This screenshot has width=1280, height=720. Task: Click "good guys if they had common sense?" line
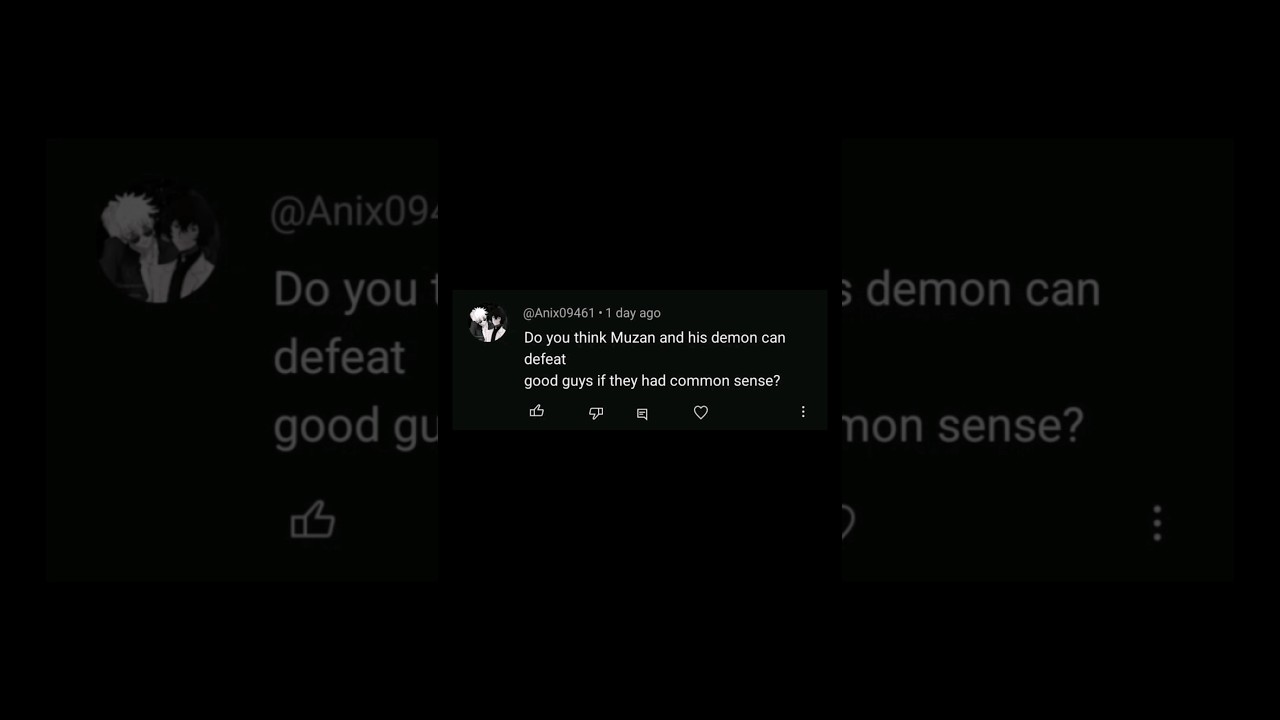pyautogui.click(x=652, y=381)
